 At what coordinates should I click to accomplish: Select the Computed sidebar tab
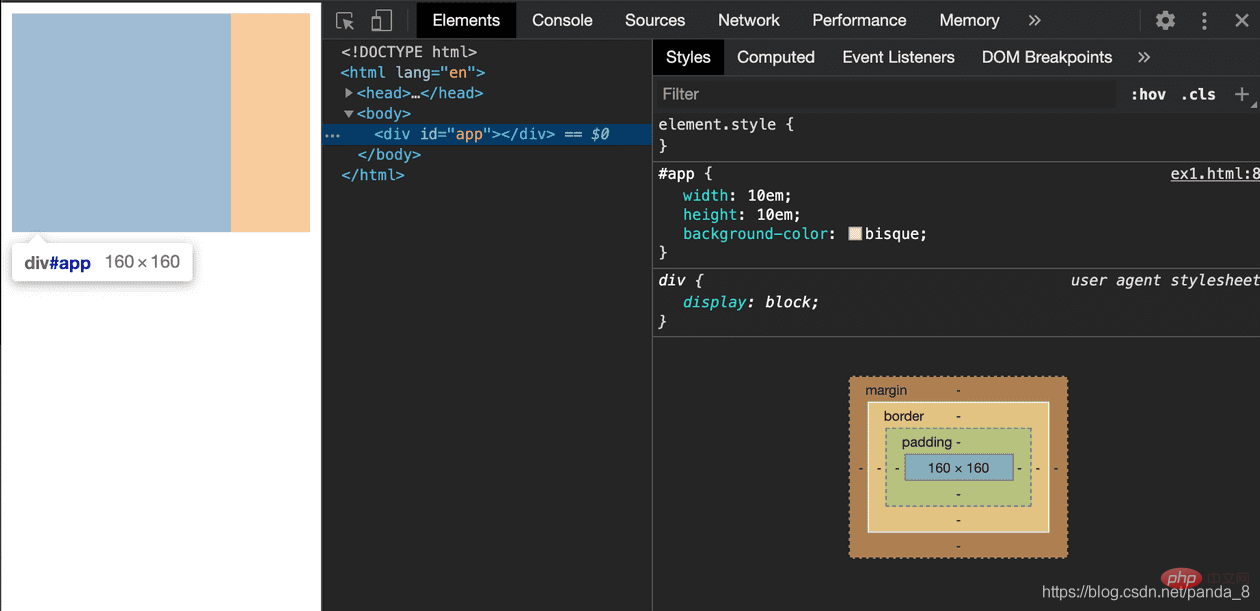[x=776, y=57]
